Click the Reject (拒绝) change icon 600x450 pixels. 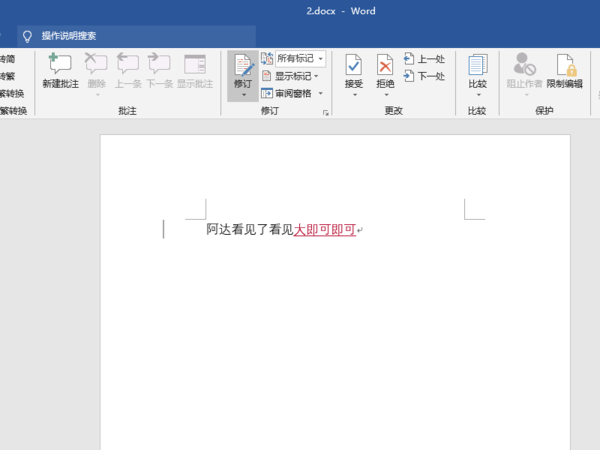pyautogui.click(x=385, y=65)
